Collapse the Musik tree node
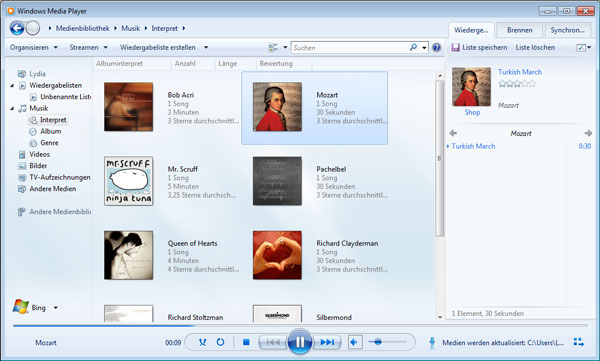 point(12,108)
